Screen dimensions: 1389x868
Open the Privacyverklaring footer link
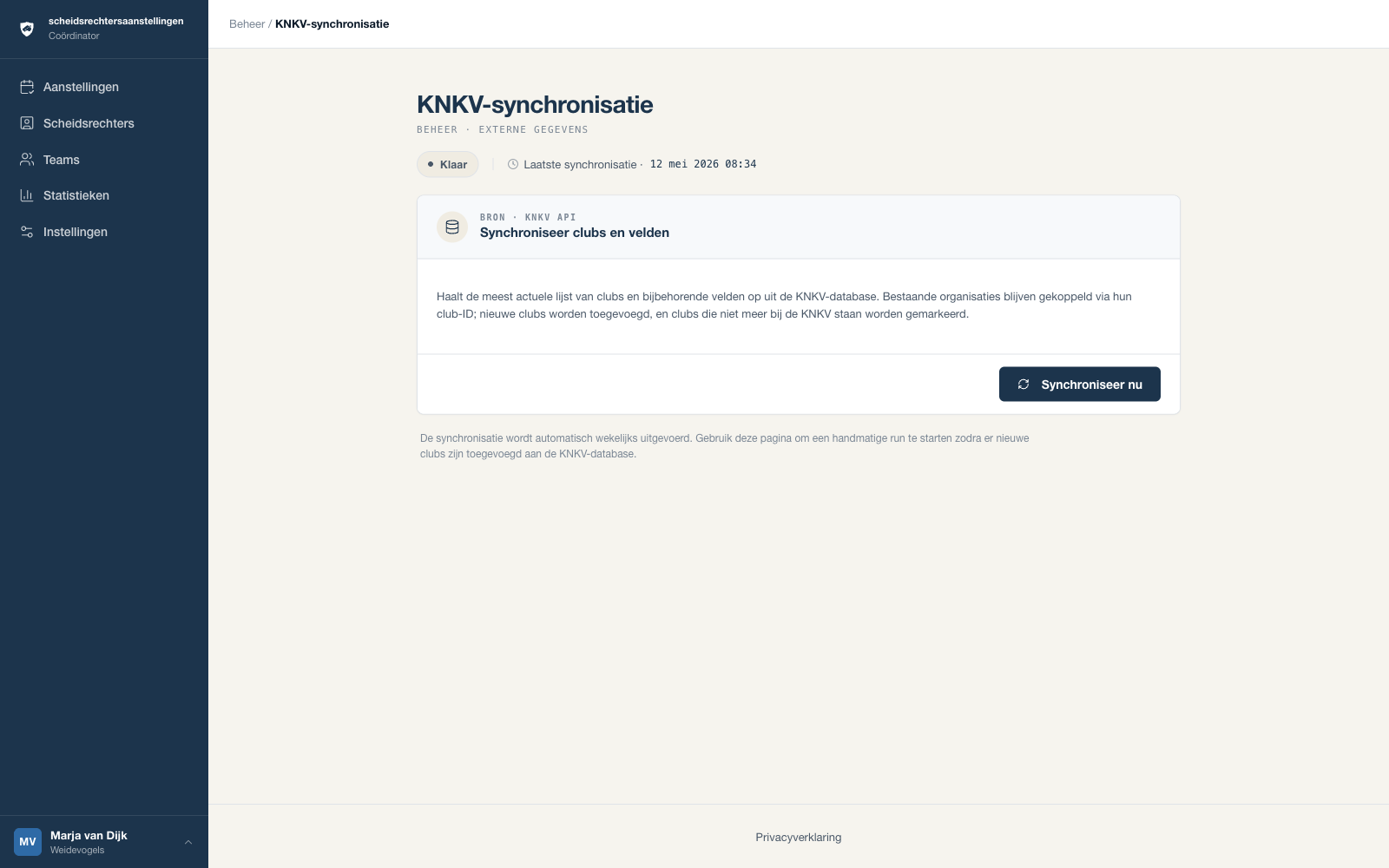[799, 838]
